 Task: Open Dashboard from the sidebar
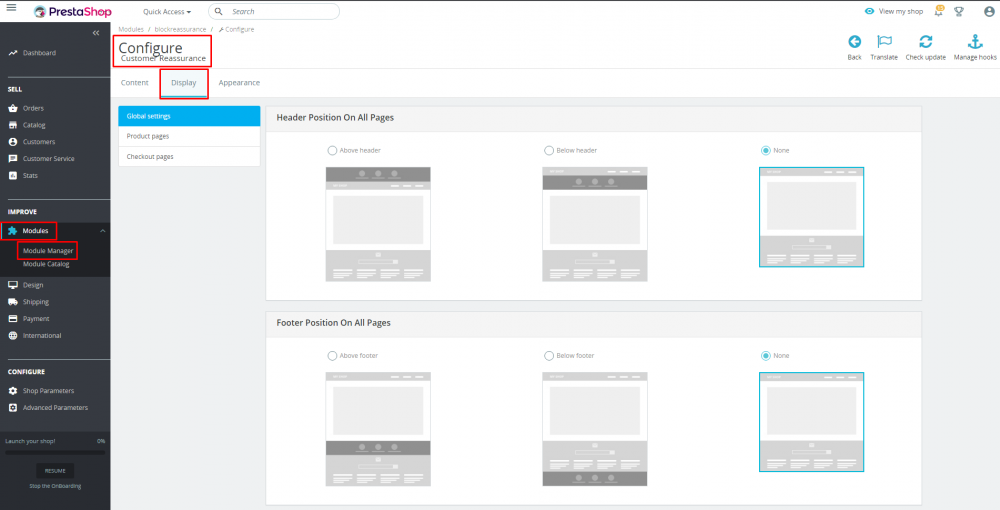click(40, 53)
